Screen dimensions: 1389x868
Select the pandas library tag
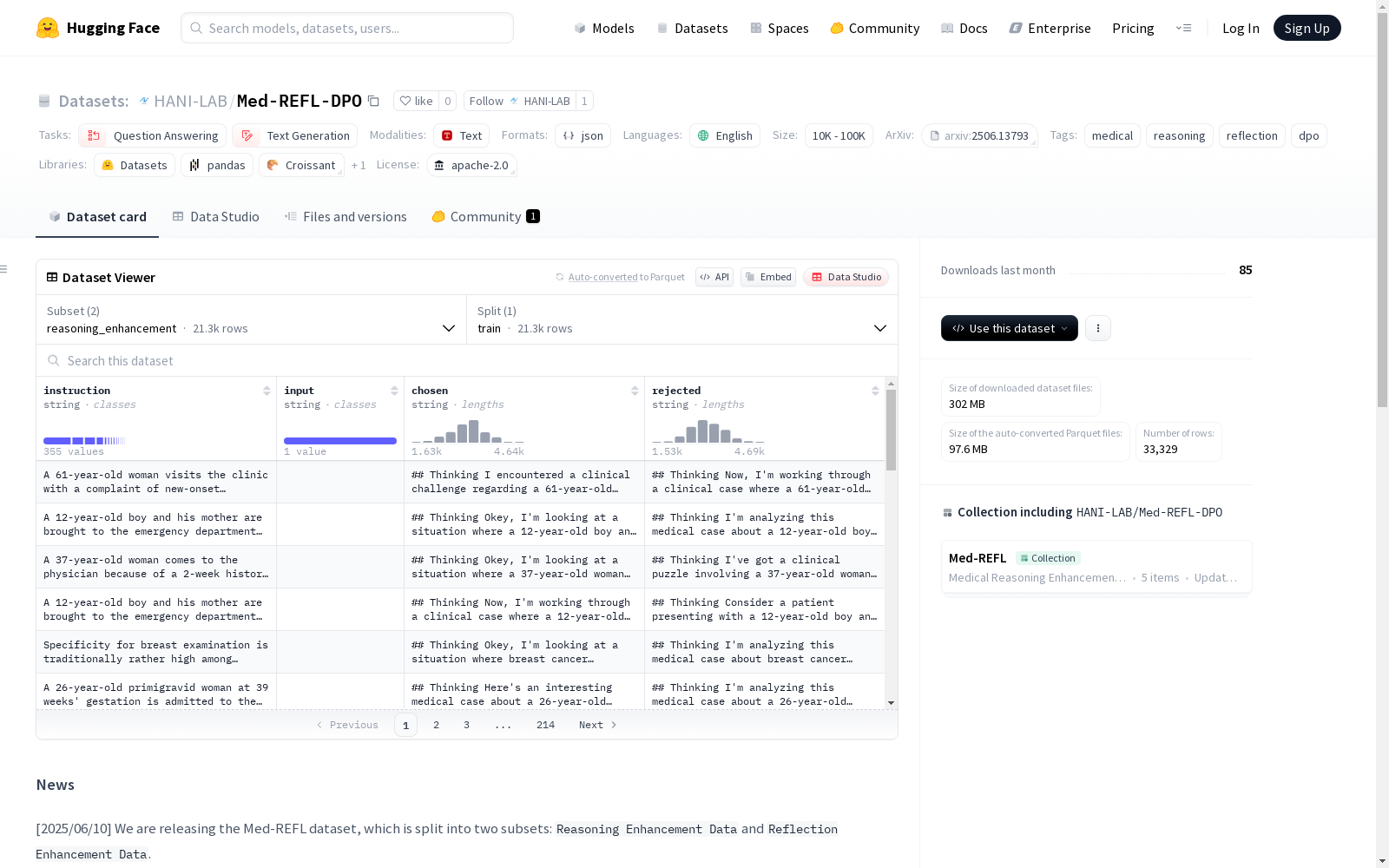tap(217, 165)
